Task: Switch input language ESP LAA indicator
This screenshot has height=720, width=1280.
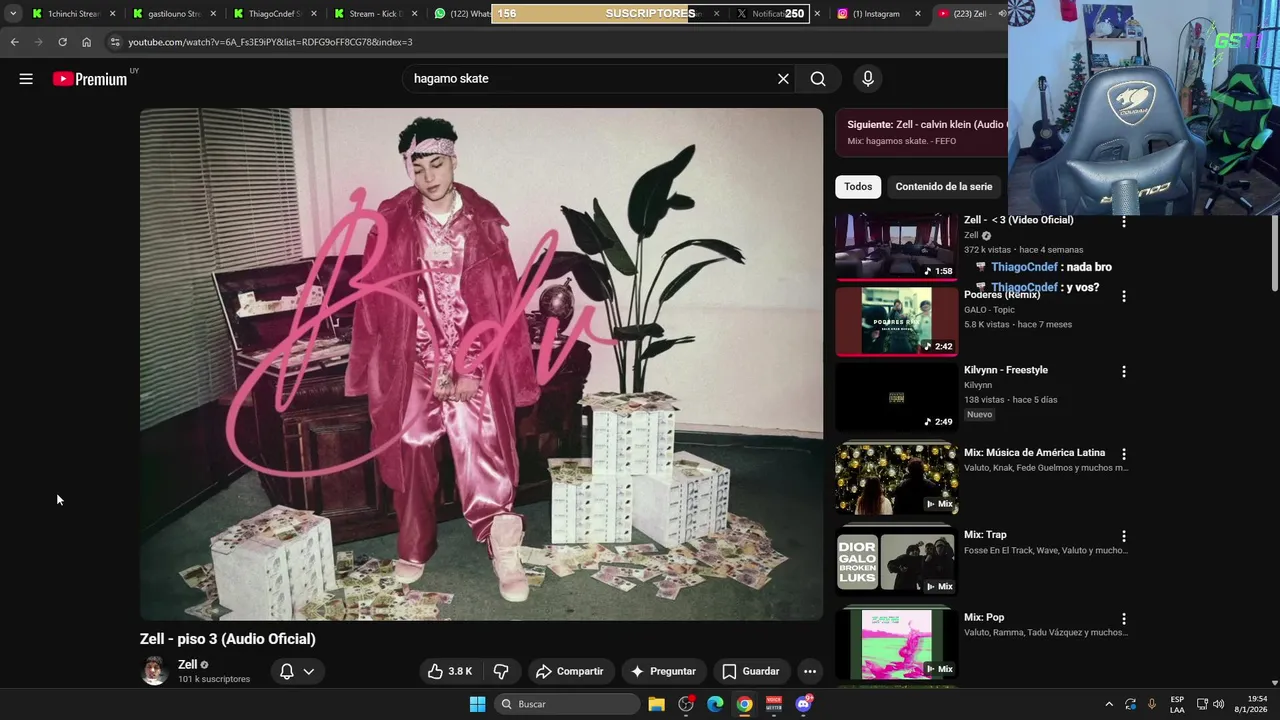Action: coord(1177,704)
